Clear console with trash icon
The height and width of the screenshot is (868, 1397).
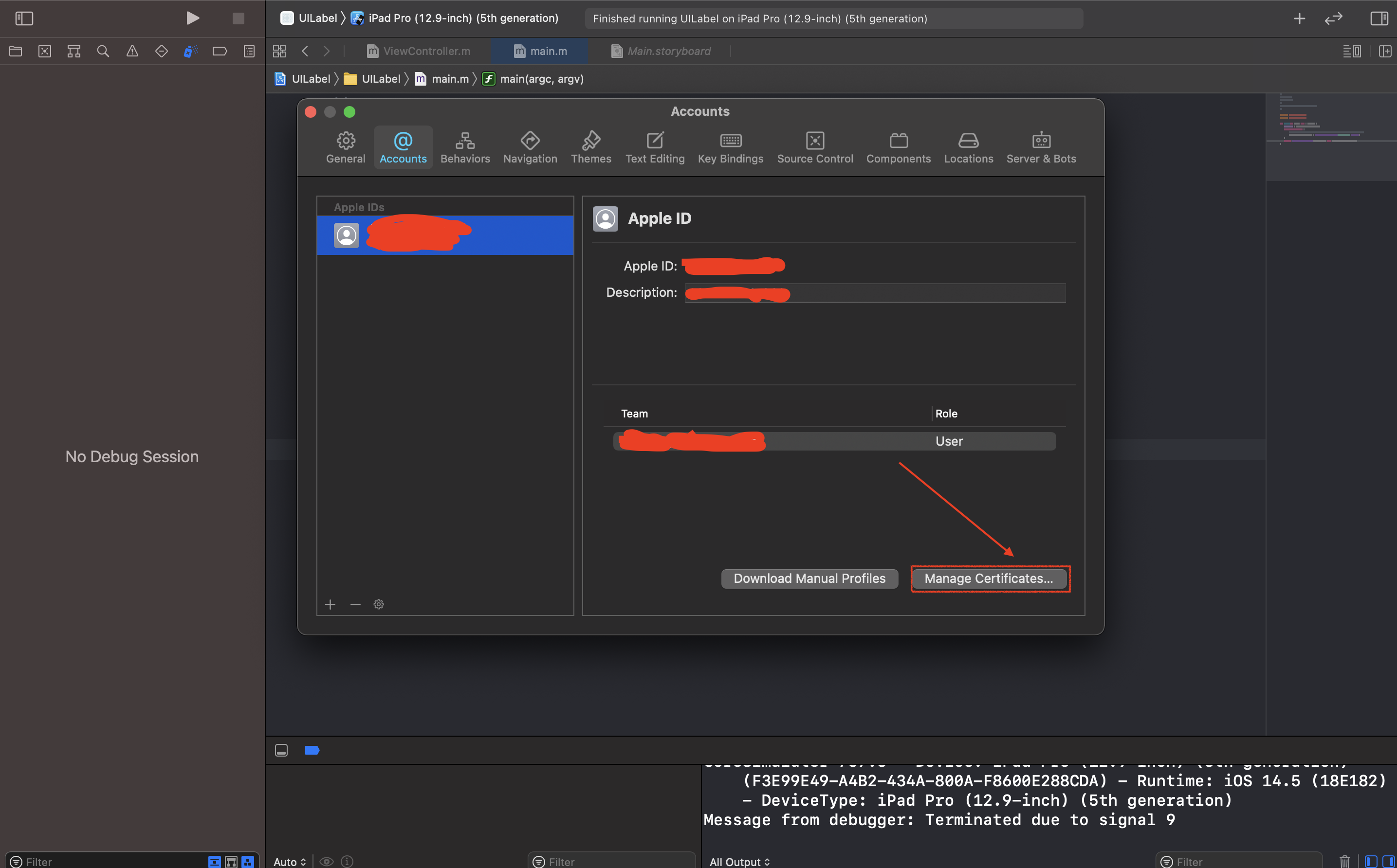pos(1344,861)
